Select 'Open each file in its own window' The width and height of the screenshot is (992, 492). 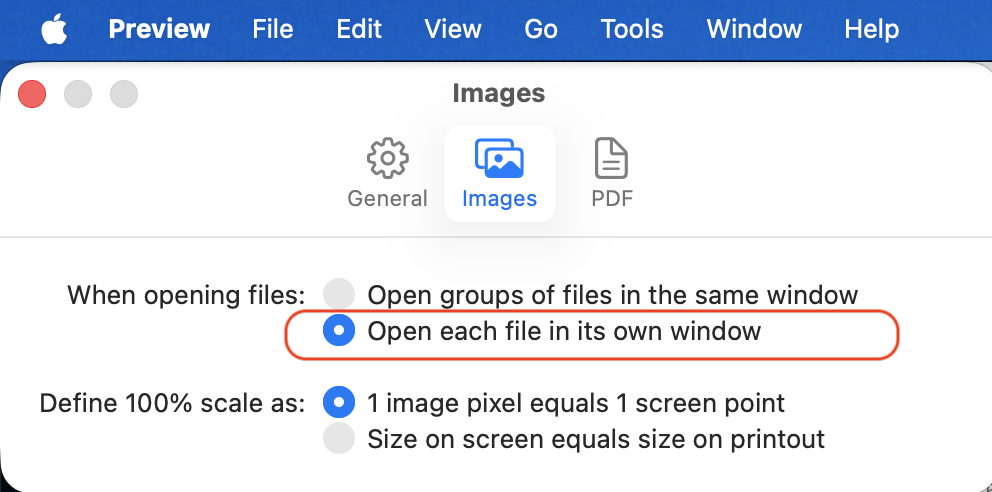[340, 331]
